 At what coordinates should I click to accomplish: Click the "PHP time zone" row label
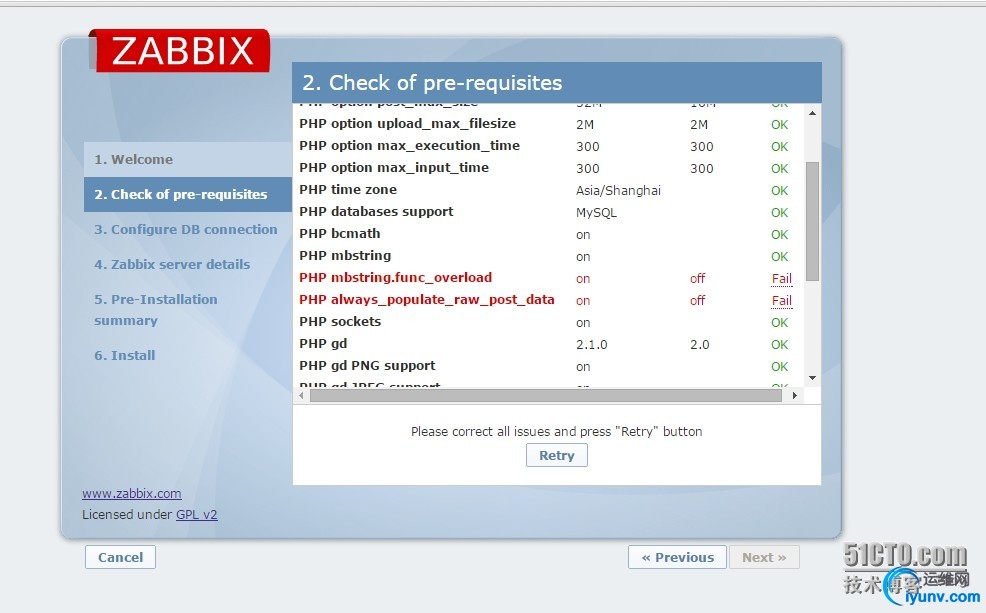coord(348,189)
